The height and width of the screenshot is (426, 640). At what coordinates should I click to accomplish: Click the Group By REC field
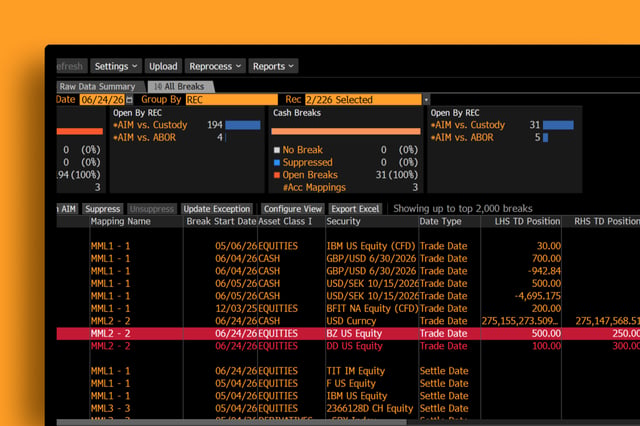pos(231,100)
